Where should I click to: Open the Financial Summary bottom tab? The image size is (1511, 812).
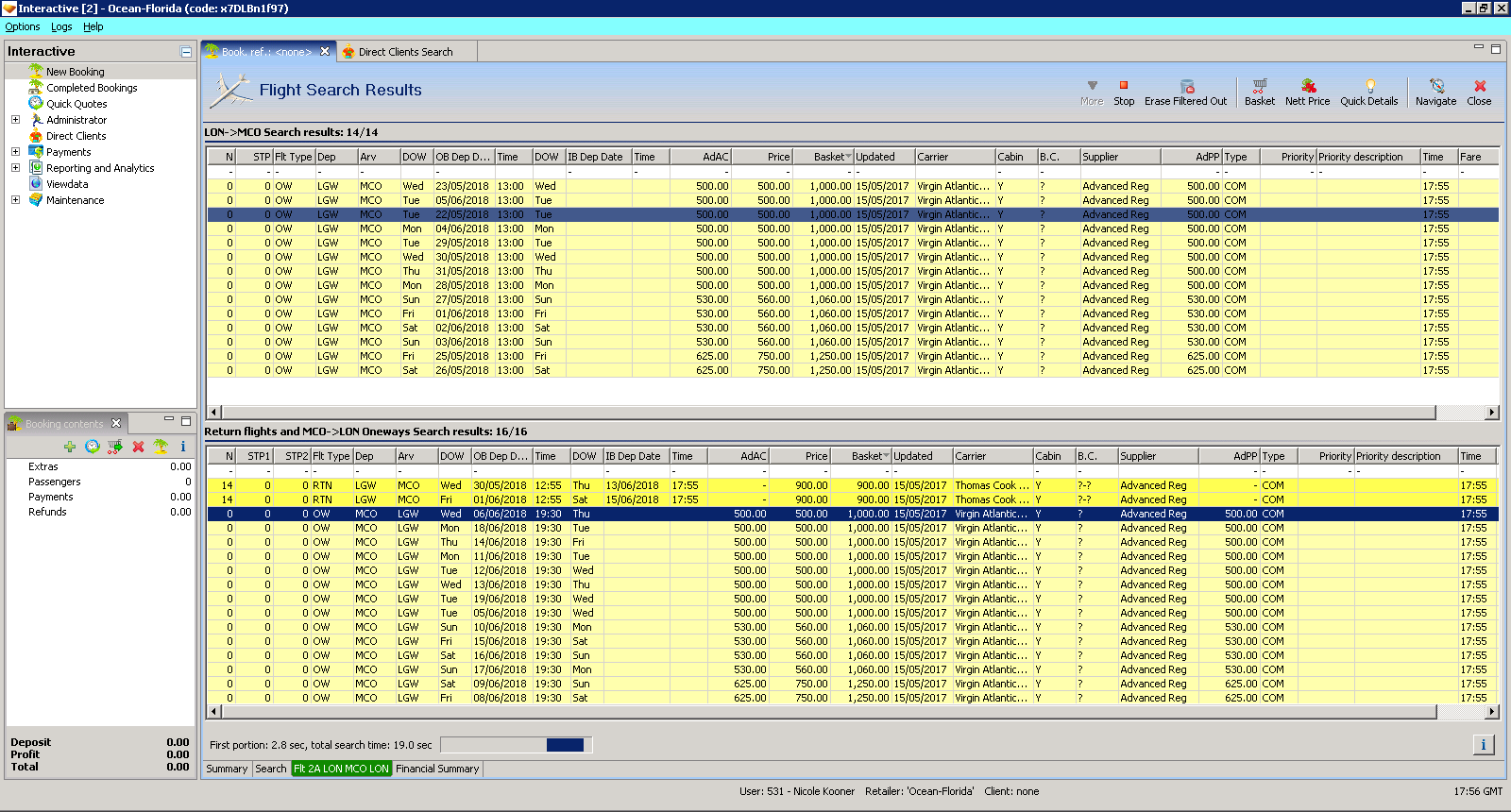coord(437,769)
